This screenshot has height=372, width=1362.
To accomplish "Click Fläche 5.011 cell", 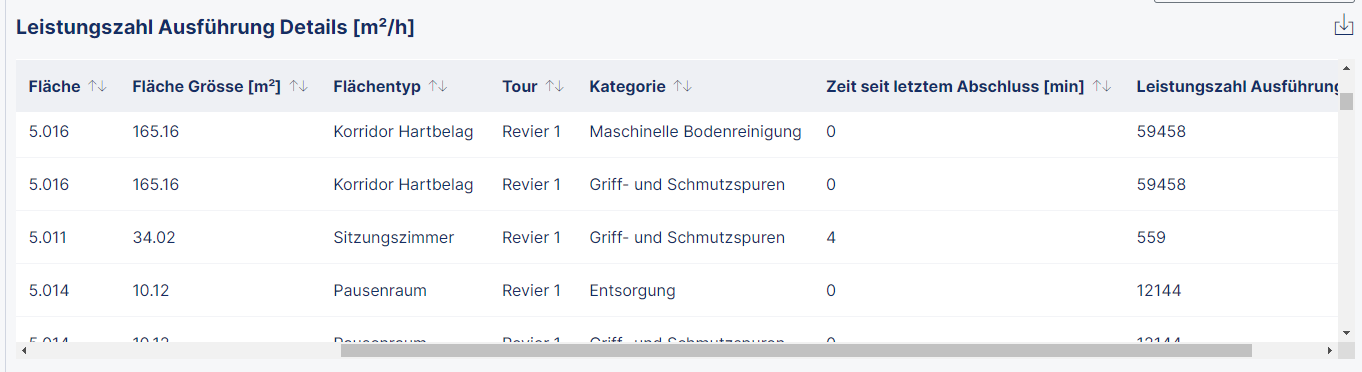I will [49, 238].
